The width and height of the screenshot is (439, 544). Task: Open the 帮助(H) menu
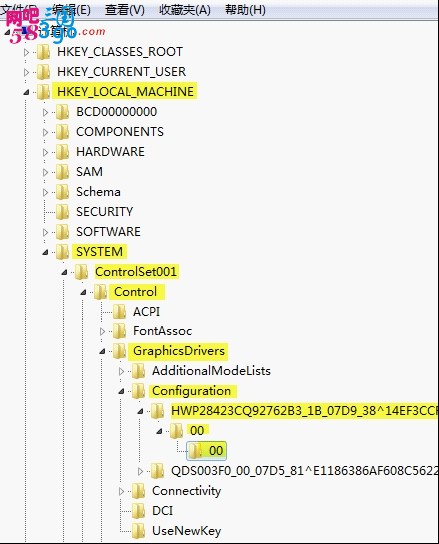pos(245,9)
